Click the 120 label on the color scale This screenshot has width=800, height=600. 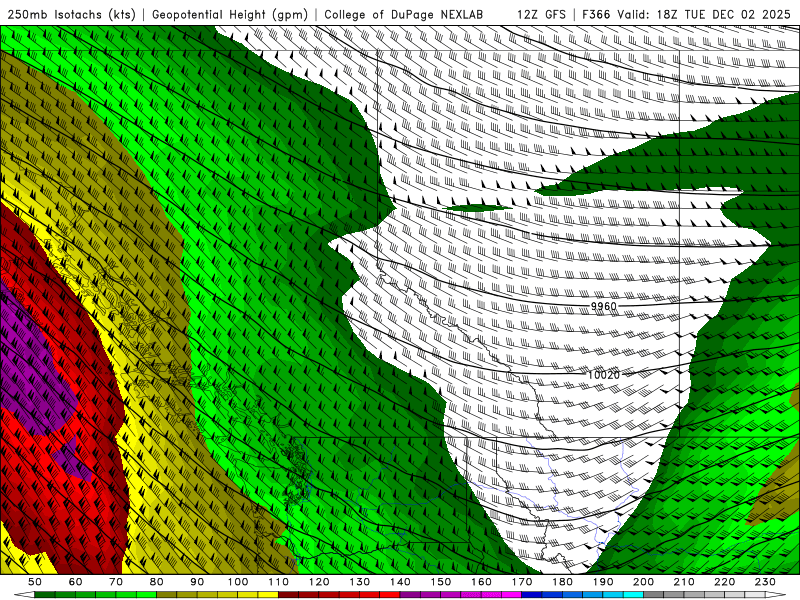click(x=319, y=582)
